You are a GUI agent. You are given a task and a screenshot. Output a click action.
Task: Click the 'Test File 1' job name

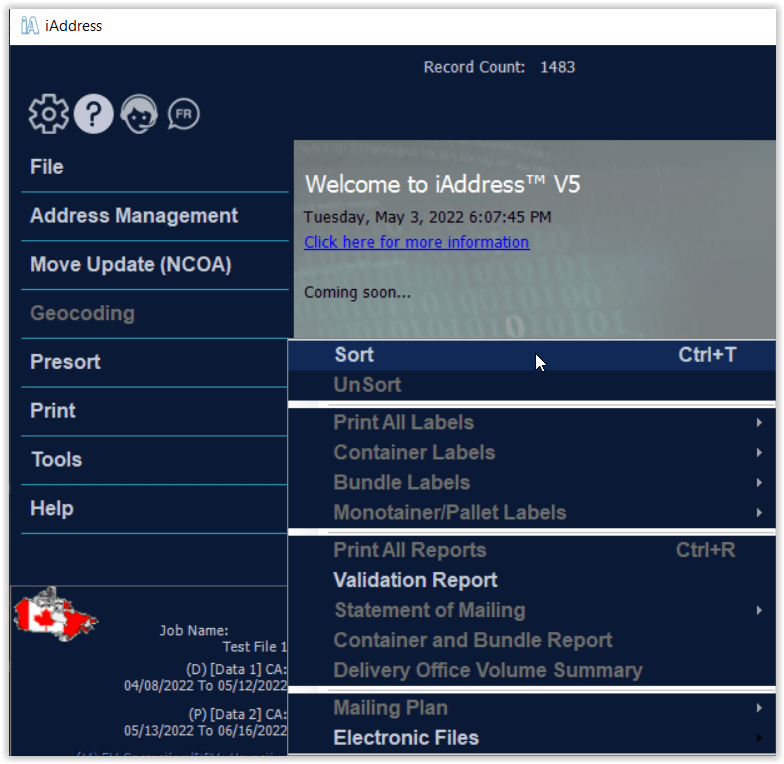254,647
